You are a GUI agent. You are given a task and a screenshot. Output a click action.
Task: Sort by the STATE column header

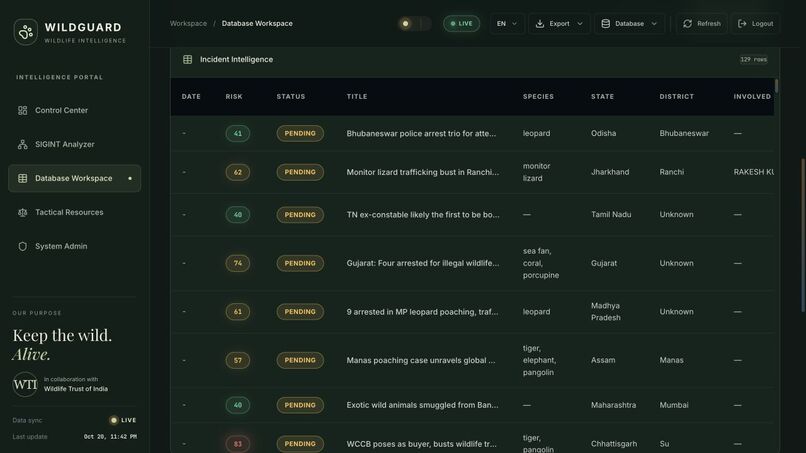pyautogui.click(x=602, y=97)
